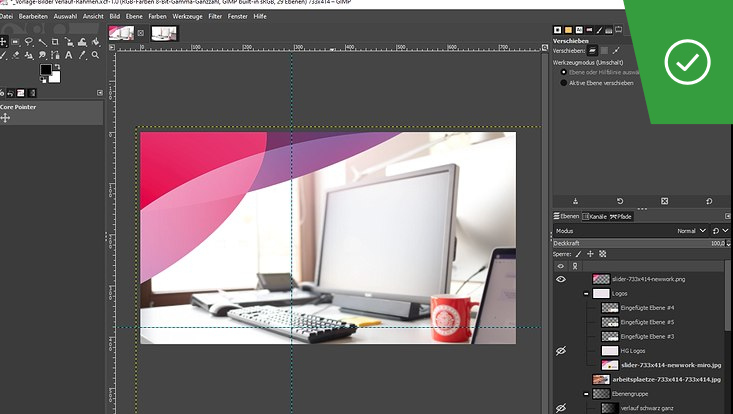Hide the slider-733x414-newwork.png layer

pos(561,279)
